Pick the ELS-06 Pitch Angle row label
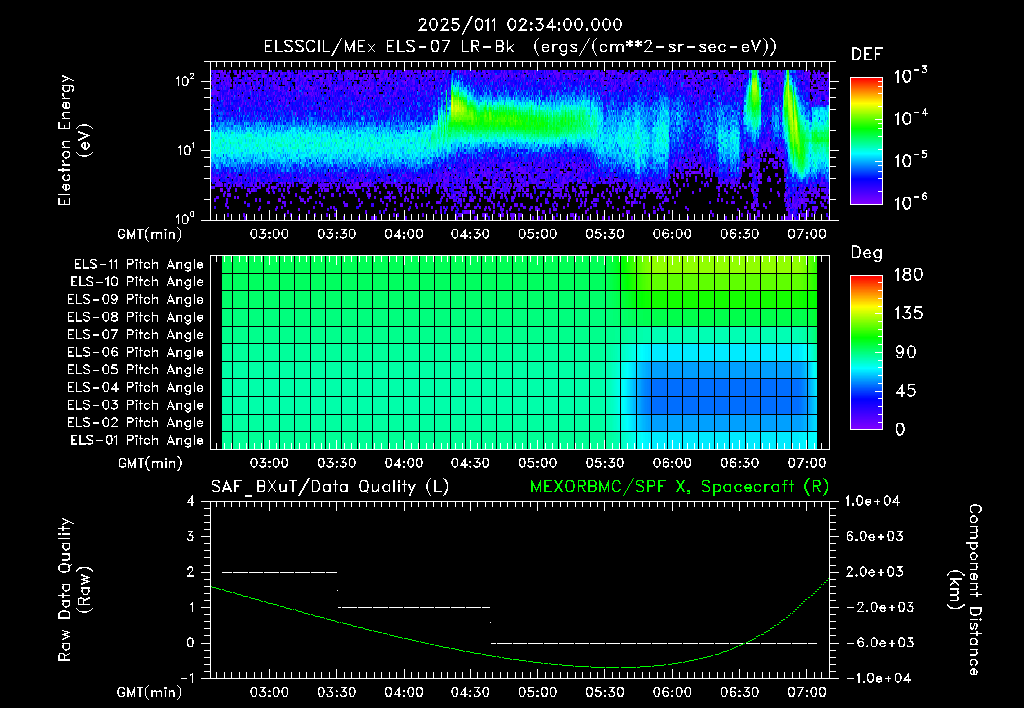 136,352
